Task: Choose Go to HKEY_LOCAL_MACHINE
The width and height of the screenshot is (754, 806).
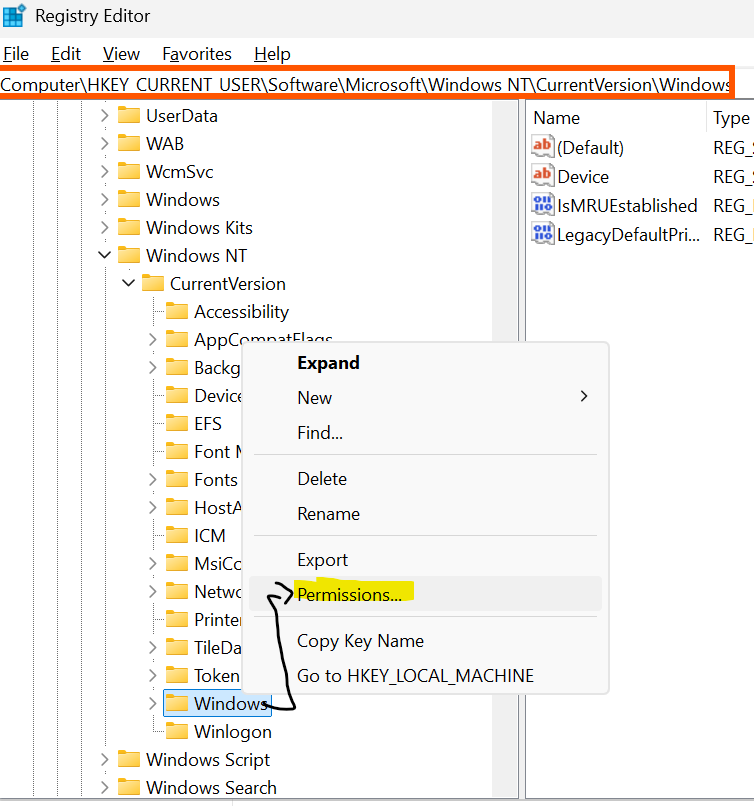Action: pyautogui.click(x=425, y=675)
